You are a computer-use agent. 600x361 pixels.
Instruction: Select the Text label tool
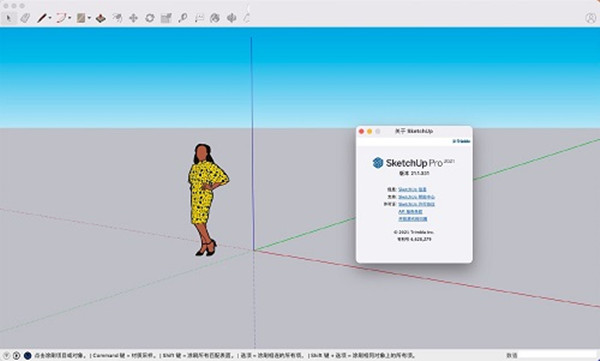coord(199,18)
